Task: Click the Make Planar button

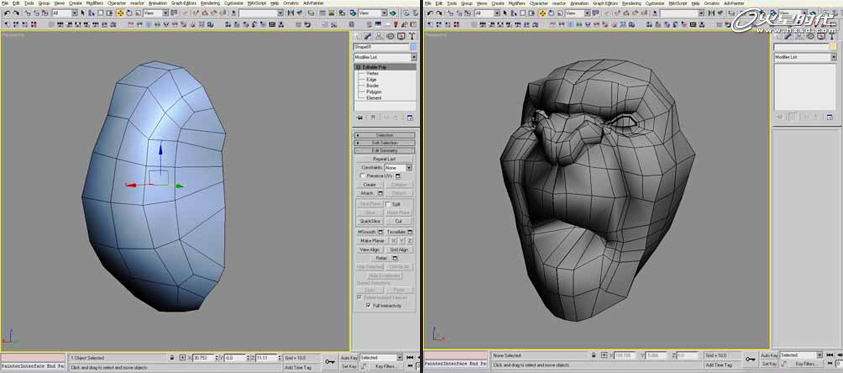Action: (372, 241)
